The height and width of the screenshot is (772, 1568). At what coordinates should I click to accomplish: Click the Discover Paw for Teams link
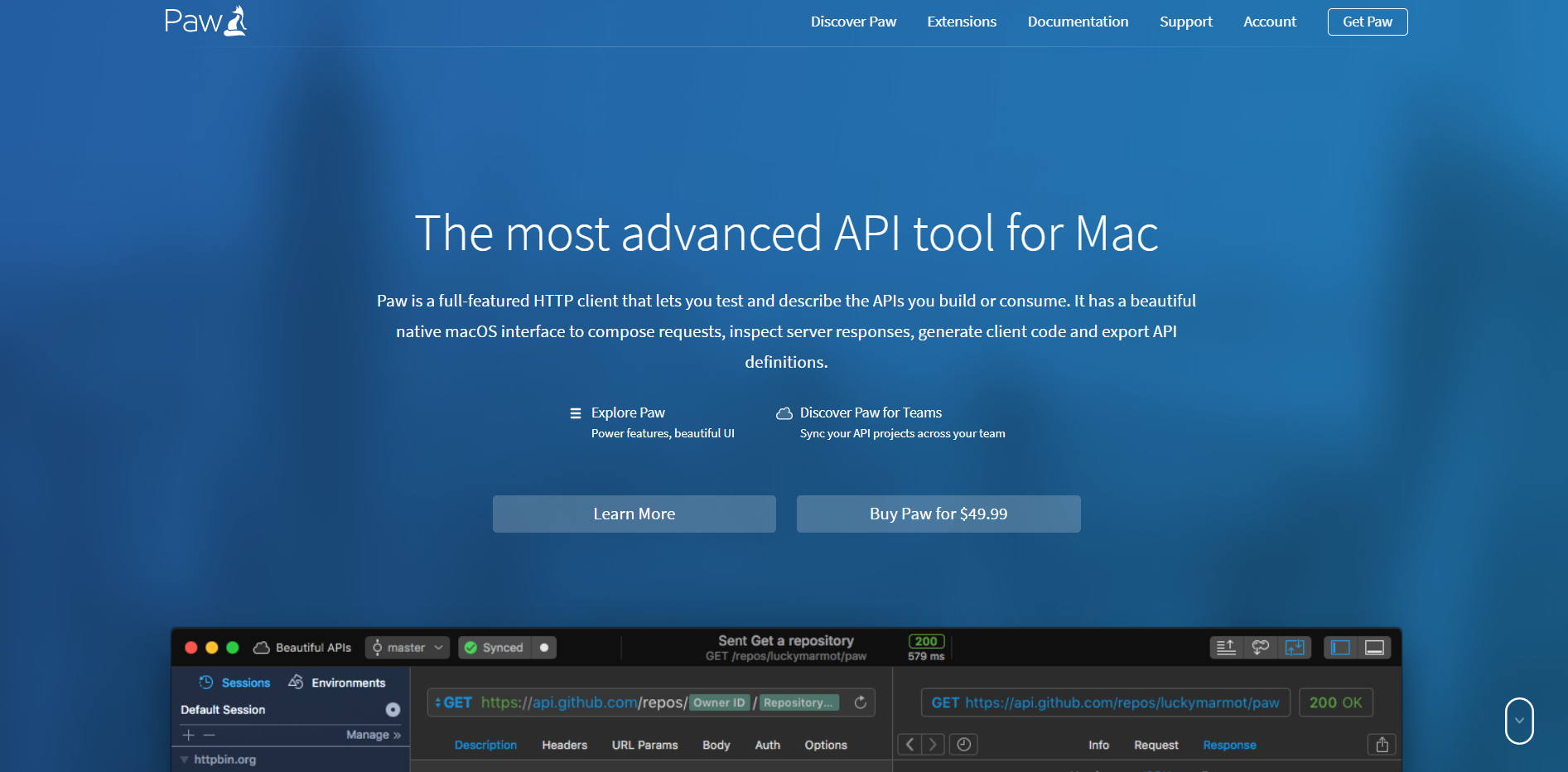870,413
